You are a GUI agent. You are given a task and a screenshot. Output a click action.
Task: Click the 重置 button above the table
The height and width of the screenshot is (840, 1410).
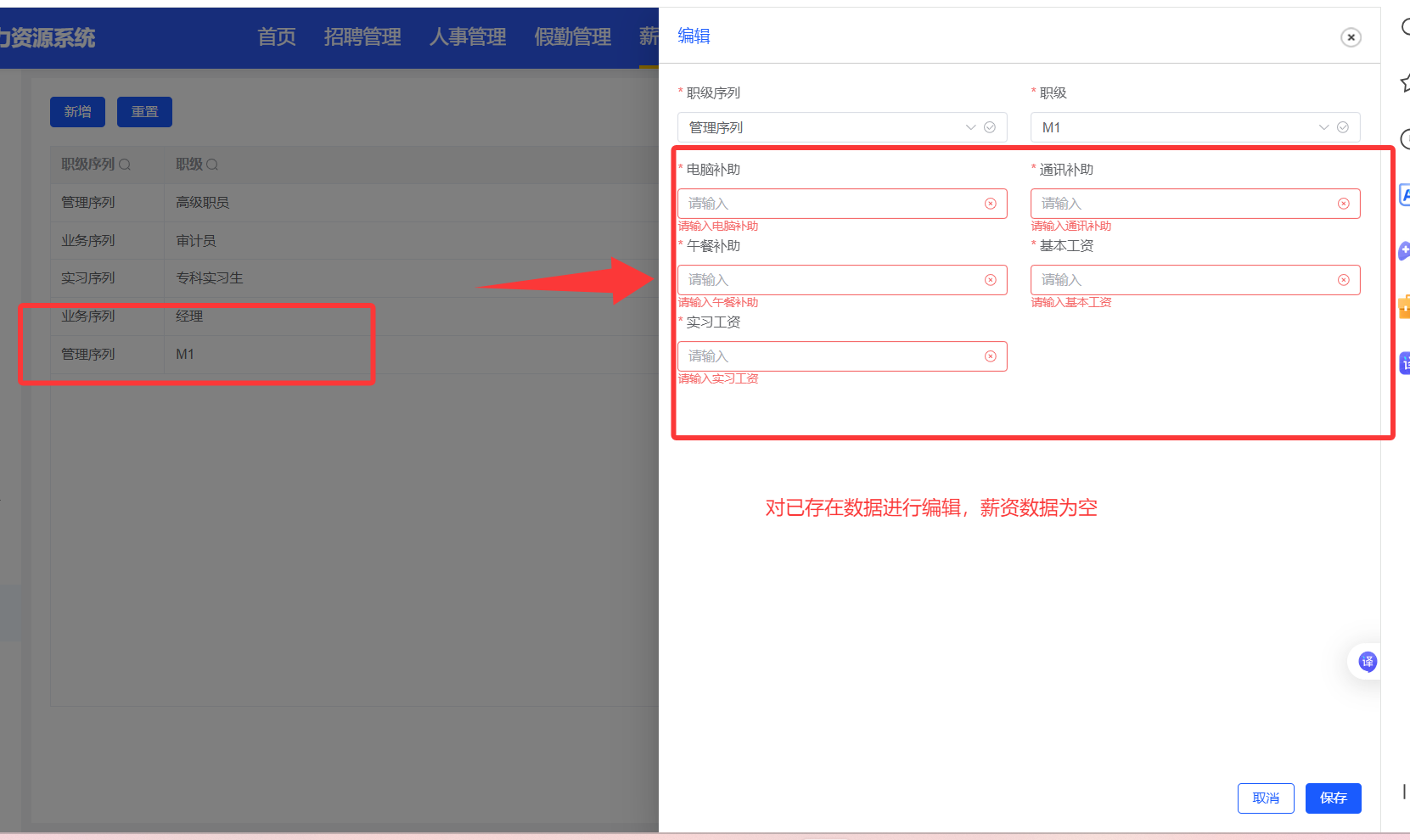(144, 112)
